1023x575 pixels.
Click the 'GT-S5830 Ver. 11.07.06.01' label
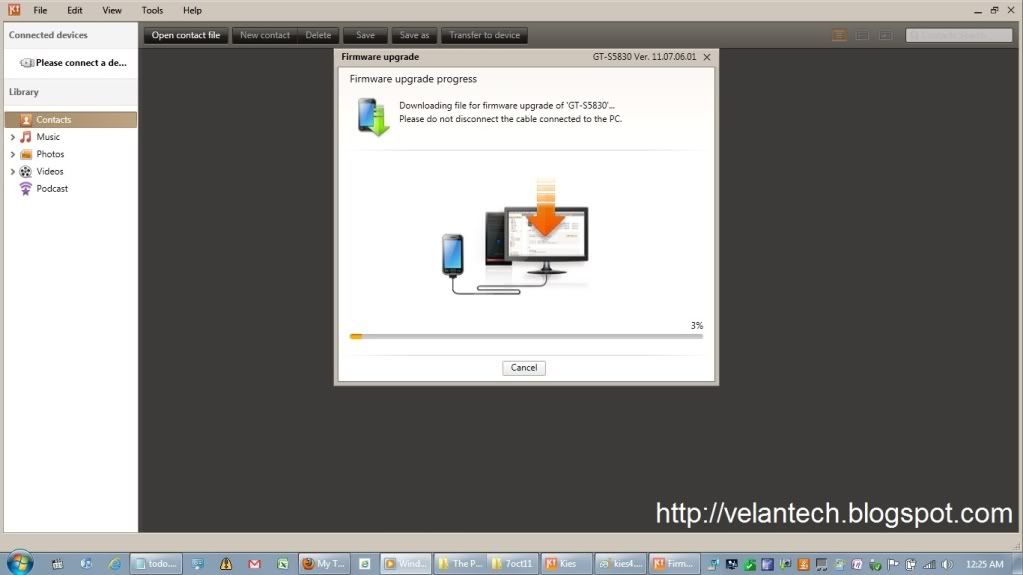point(644,57)
